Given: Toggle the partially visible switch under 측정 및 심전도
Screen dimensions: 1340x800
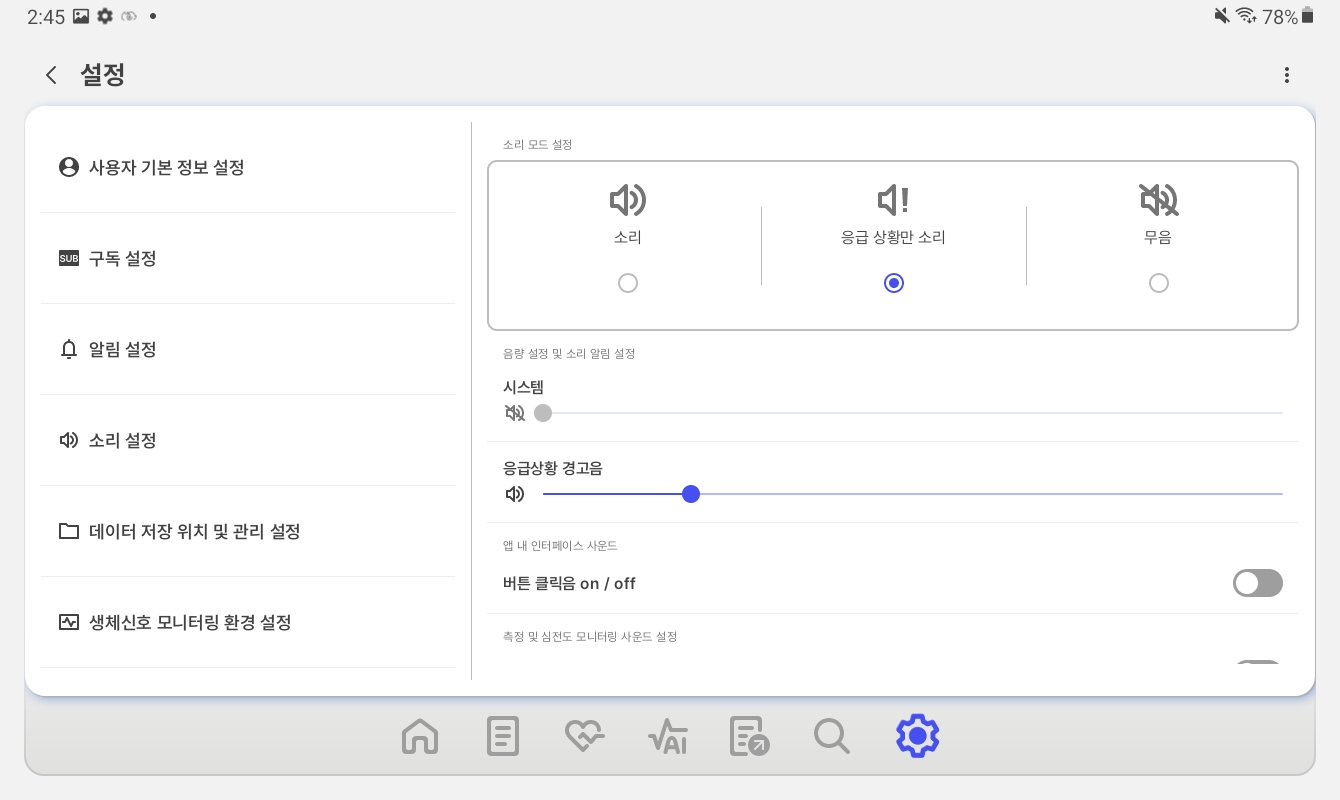Looking at the screenshot, I should coord(1257,662).
